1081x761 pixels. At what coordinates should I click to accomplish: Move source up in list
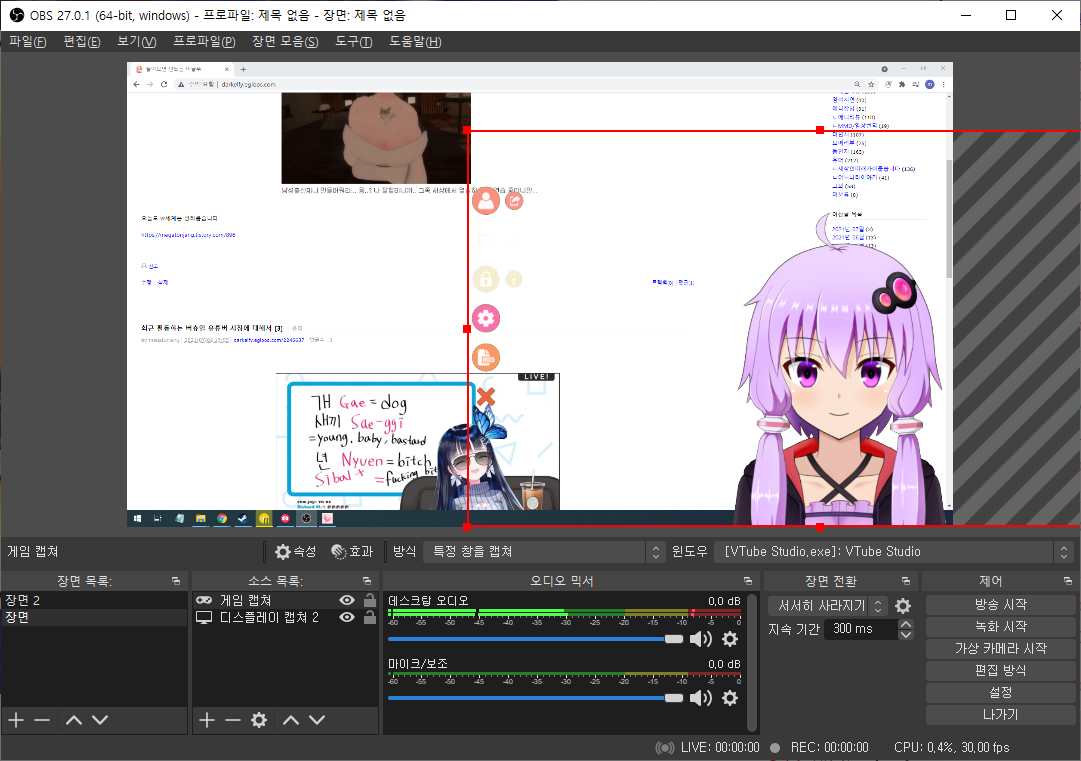tap(291, 720)
